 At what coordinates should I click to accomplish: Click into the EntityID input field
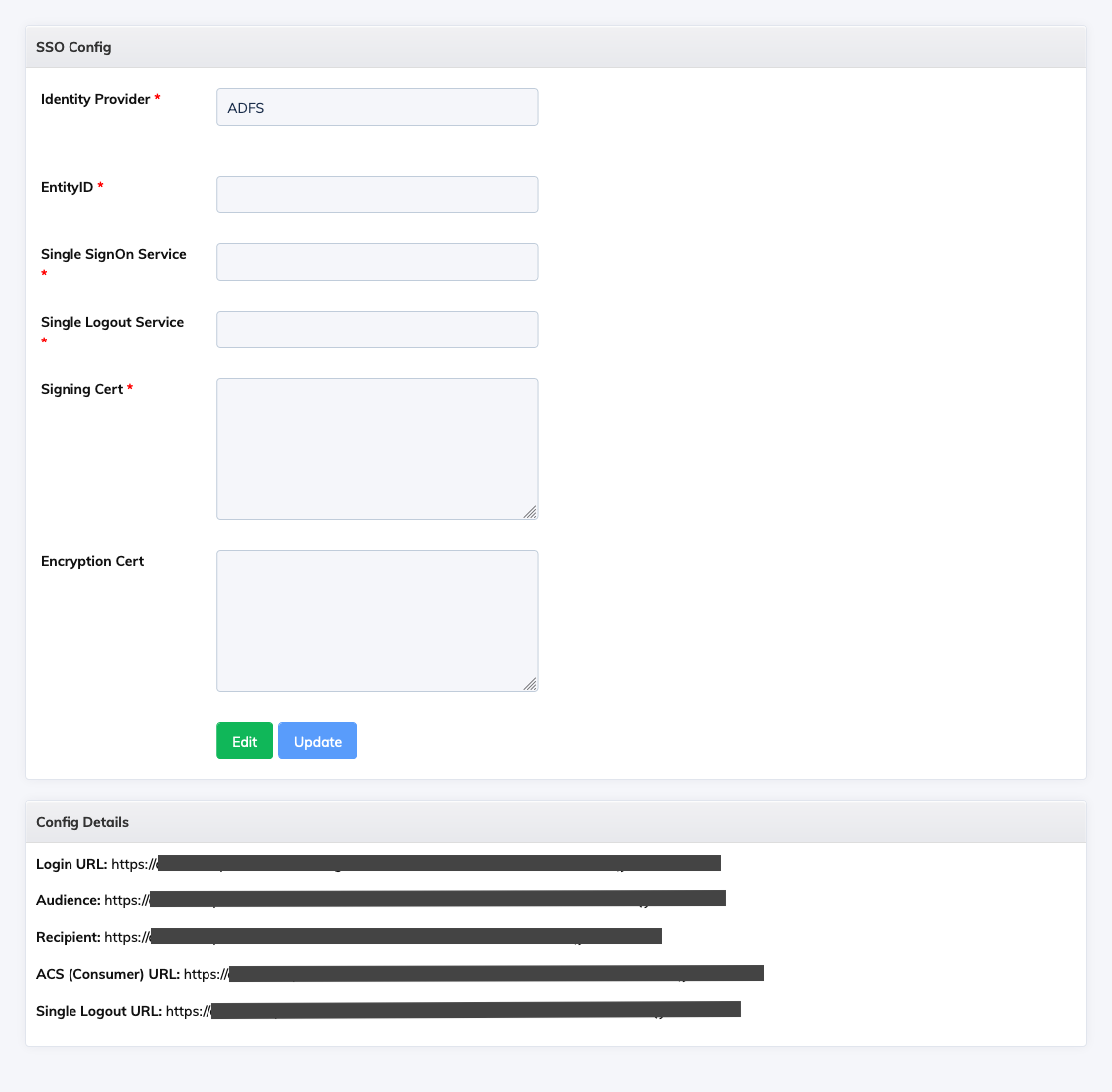pyautogui.click(x=377, y=195)
